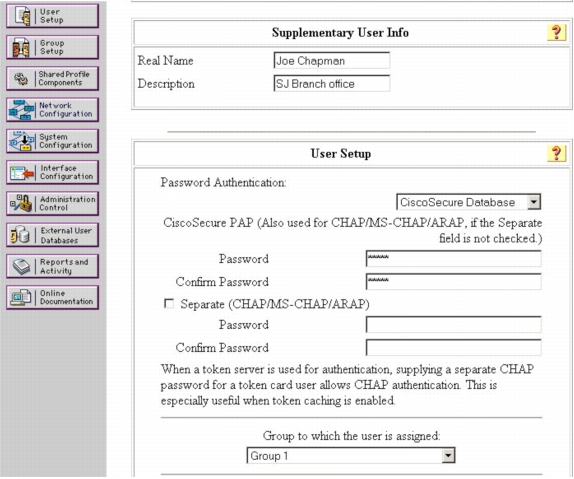The height and width of the screenshot is (479, 574).
Task: Open Online Documentation
Action: (x=52, y=297)
